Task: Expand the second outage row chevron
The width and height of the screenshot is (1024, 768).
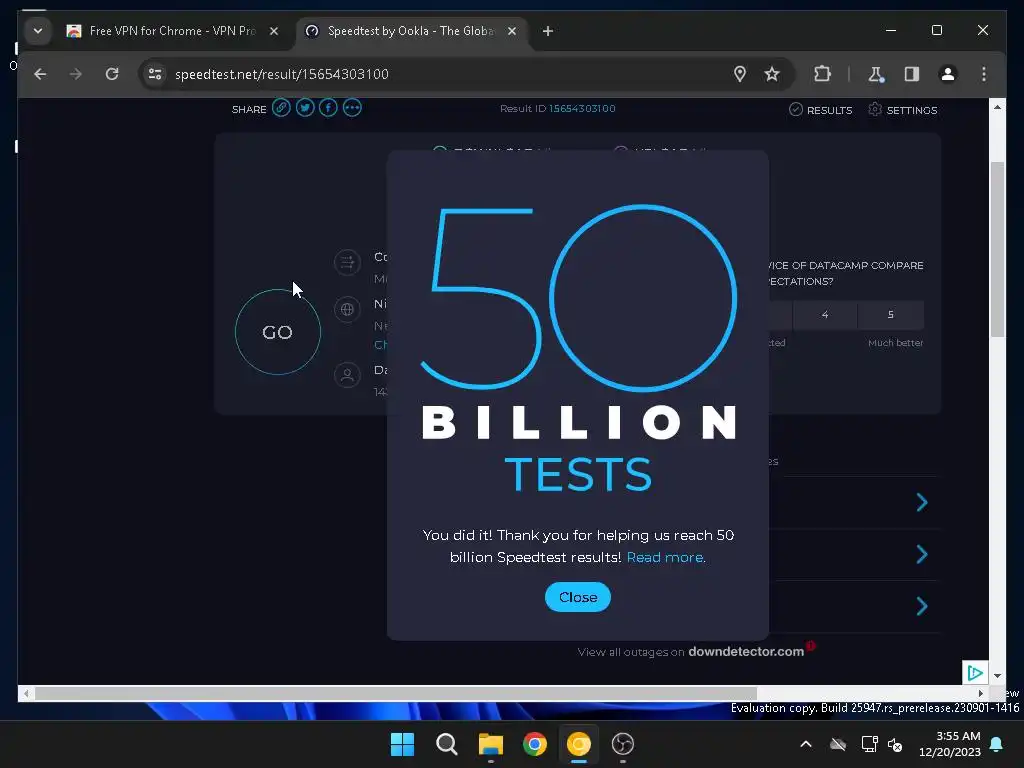Action: tap(921, 554)
